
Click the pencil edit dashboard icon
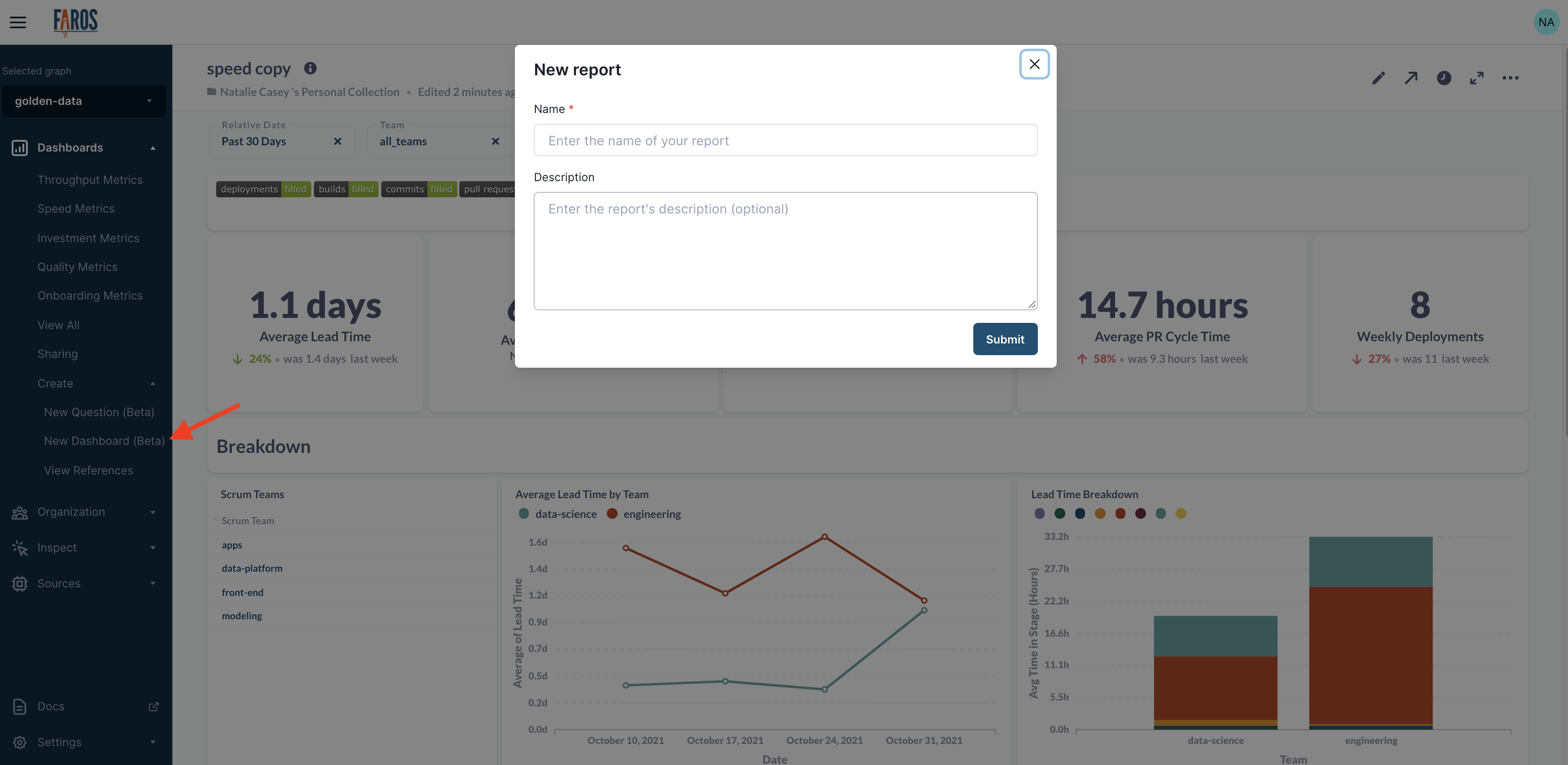point(1378,78)
